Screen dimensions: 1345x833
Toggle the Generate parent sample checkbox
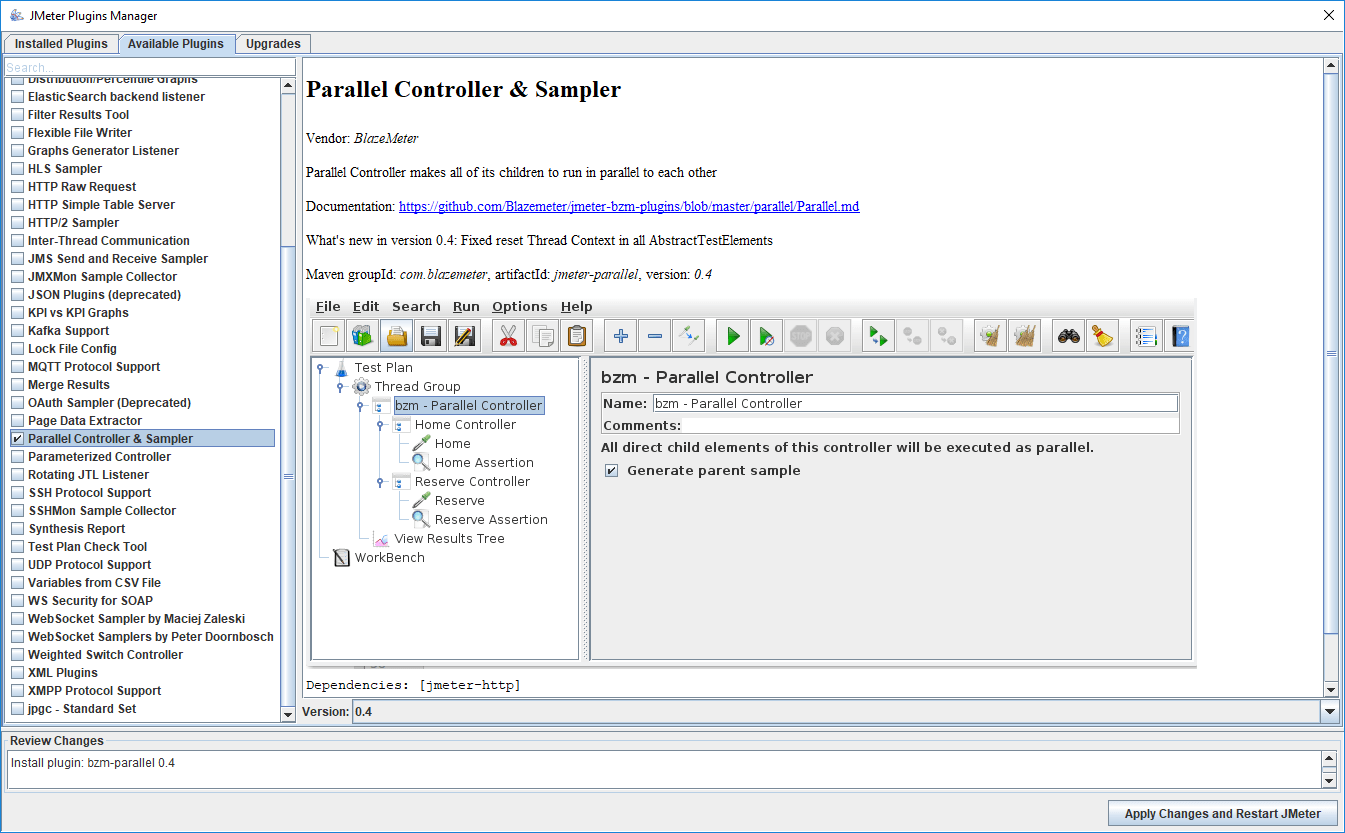(611, 470)
